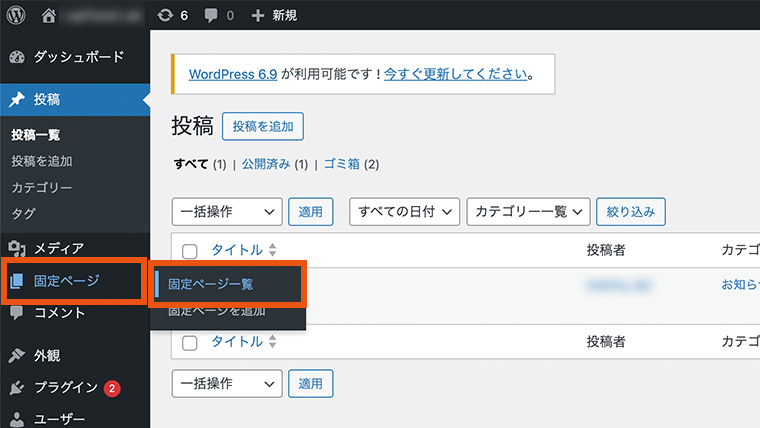
Task: Open プラグイン menu label in sidebar
Action: point(66,387)
